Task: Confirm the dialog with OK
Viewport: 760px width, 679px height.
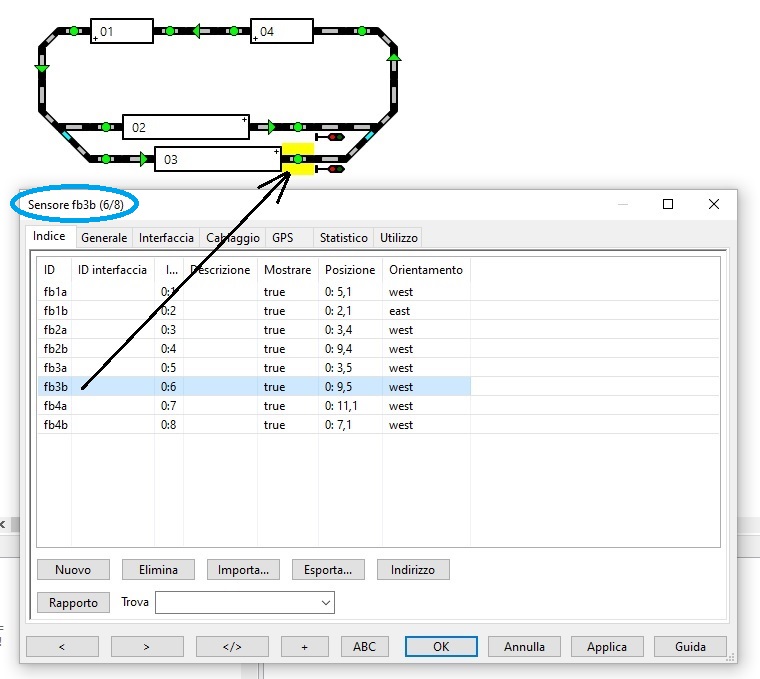Action: pyautogui.click(x=441, y=647)
